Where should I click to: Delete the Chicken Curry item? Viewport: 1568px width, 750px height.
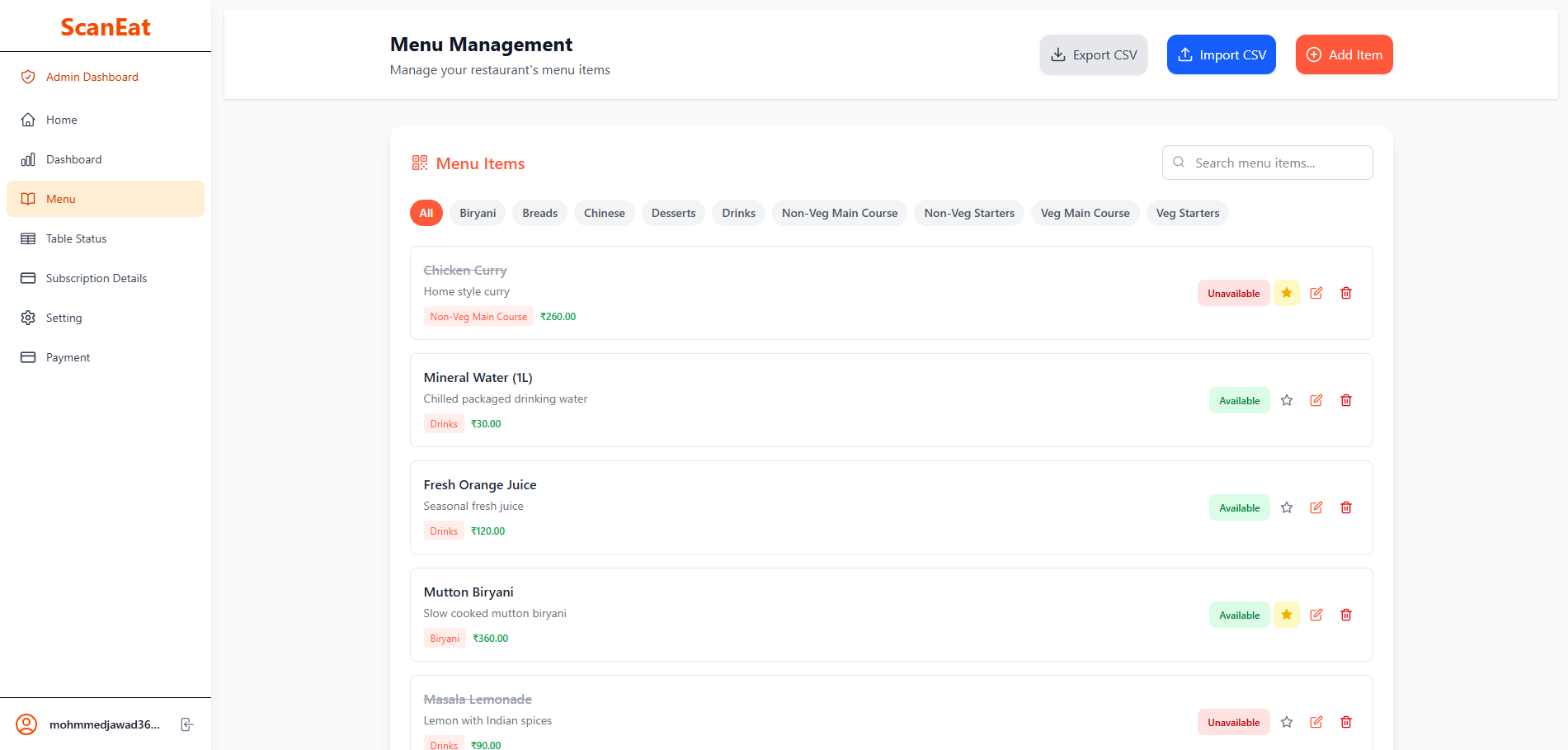coord(1346,293)
